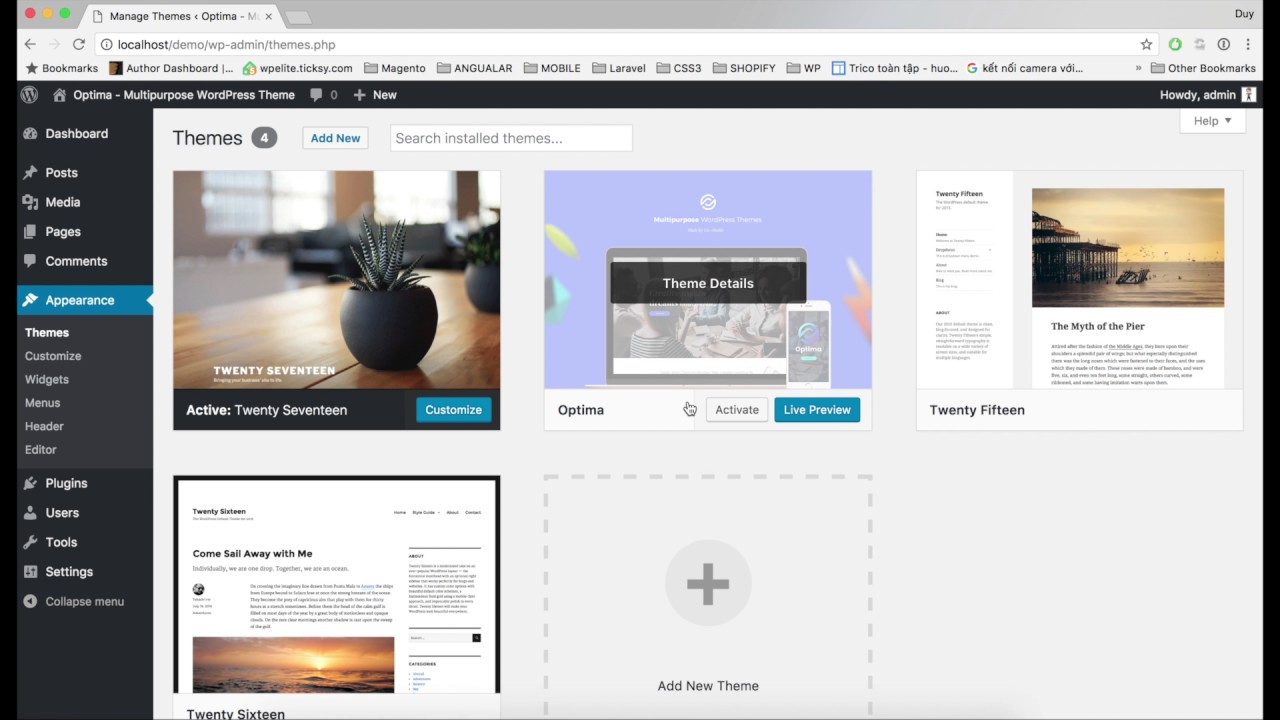Click the Comments bubble icon in sidebar
Image resolution: width=1280 pixels, height=720 pixels.
pos(30,261)
